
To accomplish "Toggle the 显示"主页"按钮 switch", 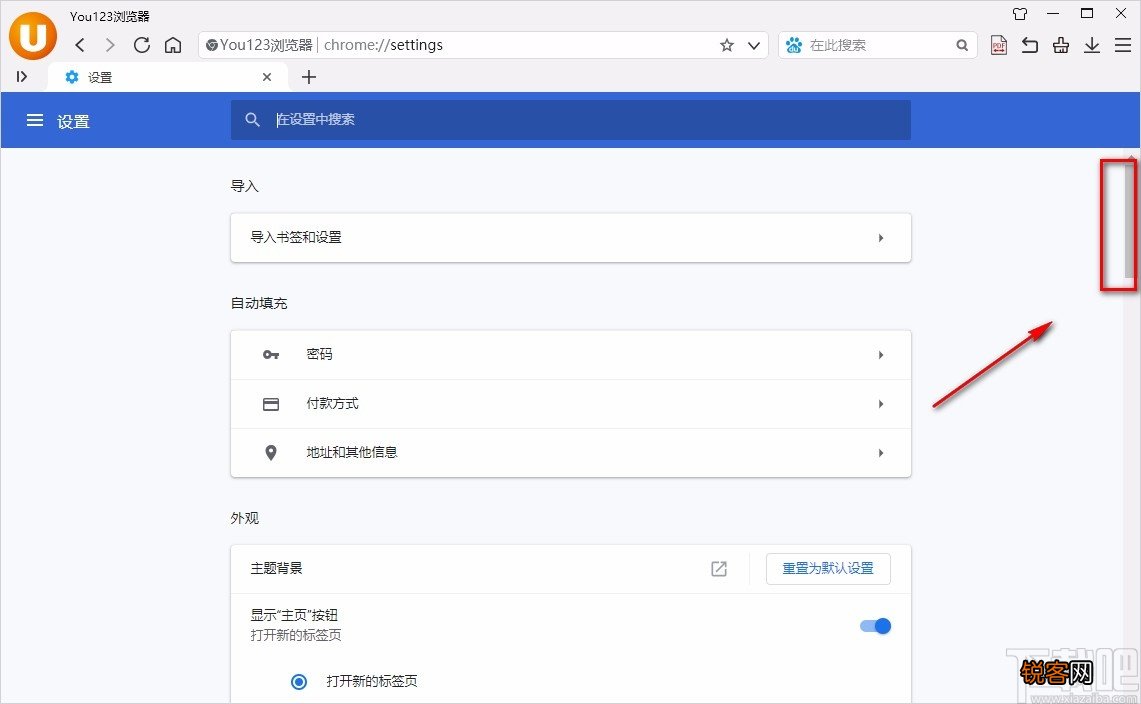I will (x=875, y=626).
